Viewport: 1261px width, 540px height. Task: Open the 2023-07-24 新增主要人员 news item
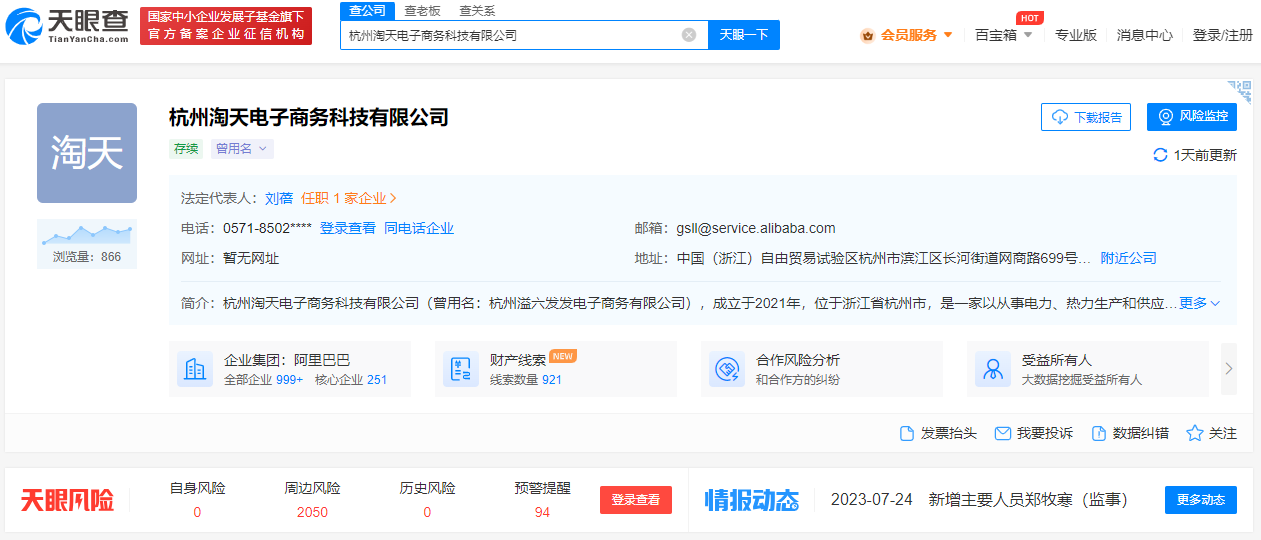tap(979, 500)
